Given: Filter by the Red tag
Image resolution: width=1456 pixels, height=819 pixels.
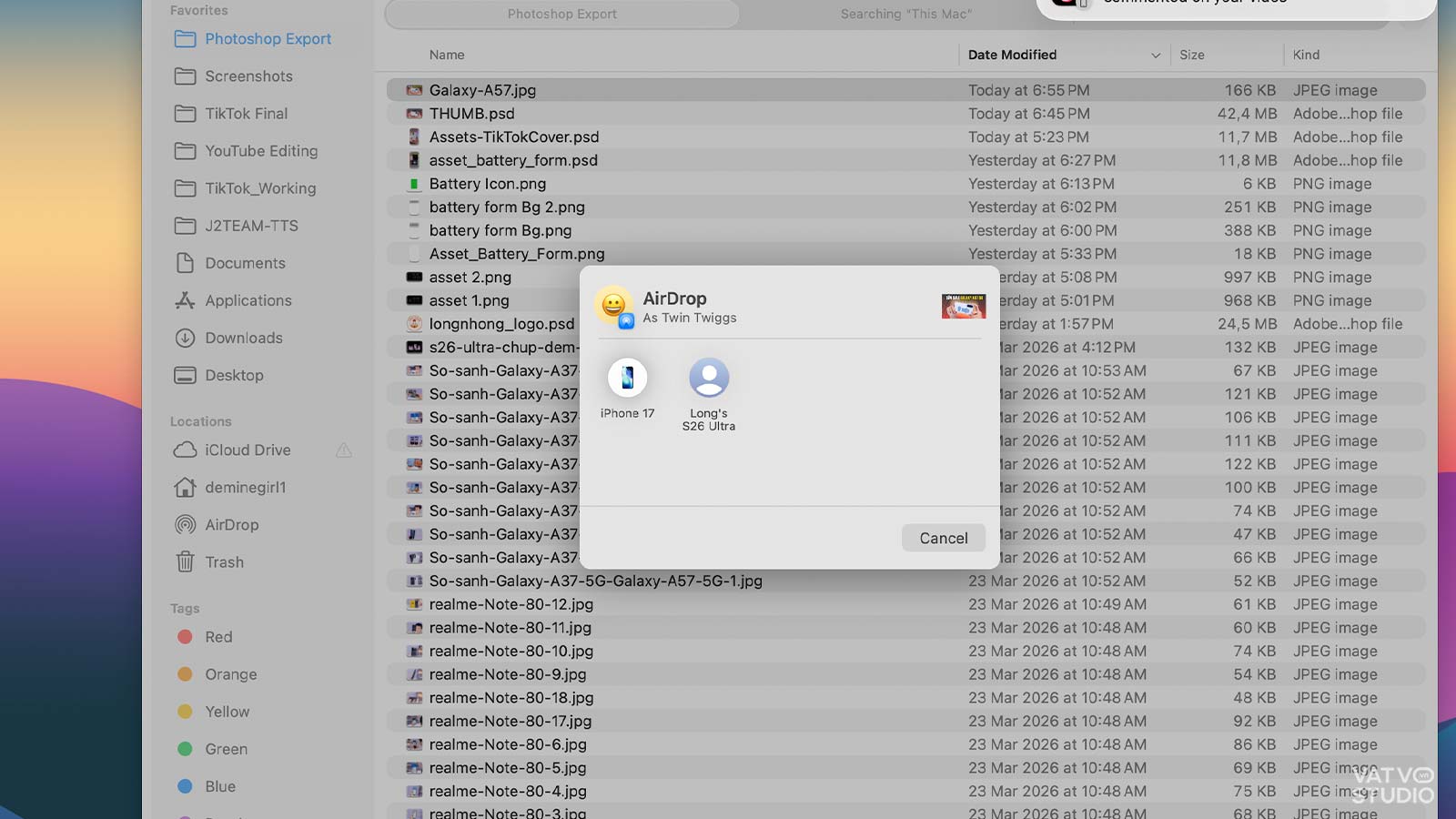Looking at the screenshot, I should (x=218, y=637).
